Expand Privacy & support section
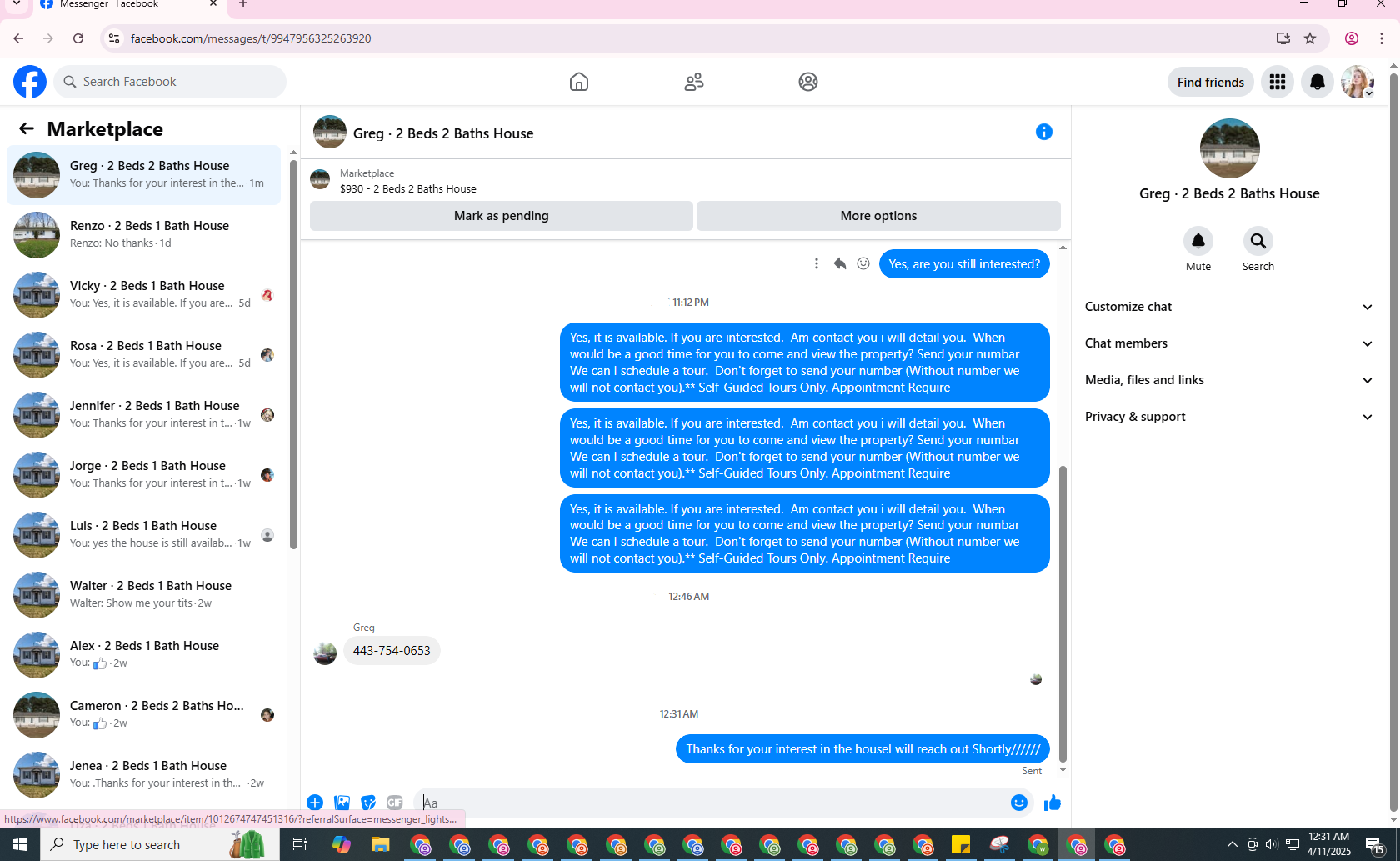This screenshot has width=1400, height=861. [x=1229, y=417]
